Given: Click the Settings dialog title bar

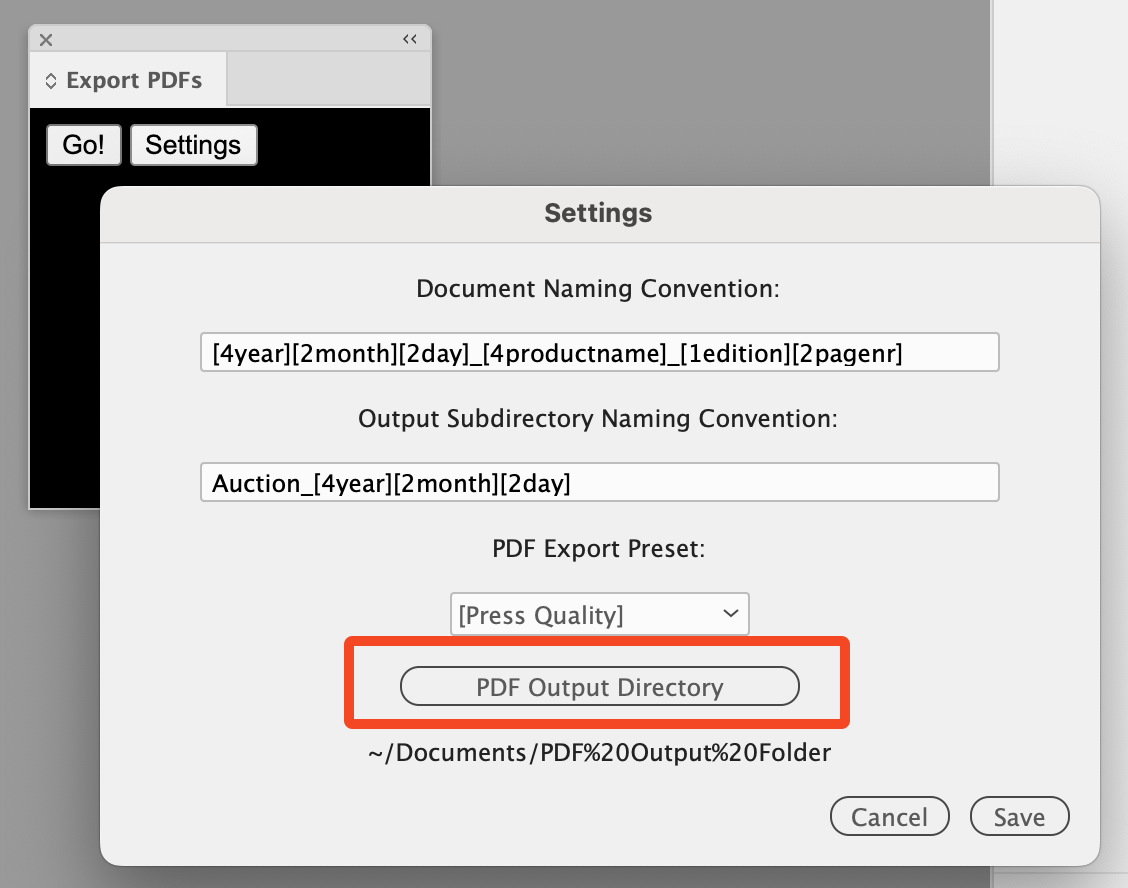Looking at the screenshot, I should [x=598, y=213].
